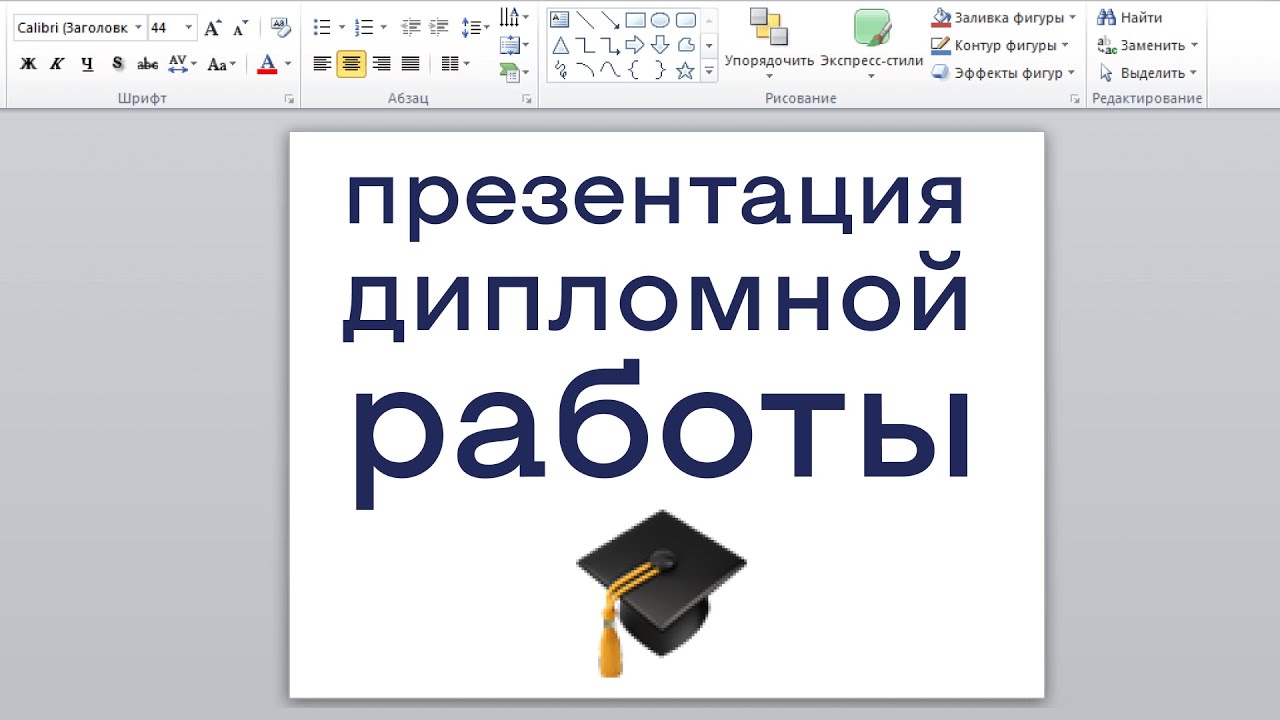Open text direction options

tap(513, 17)
